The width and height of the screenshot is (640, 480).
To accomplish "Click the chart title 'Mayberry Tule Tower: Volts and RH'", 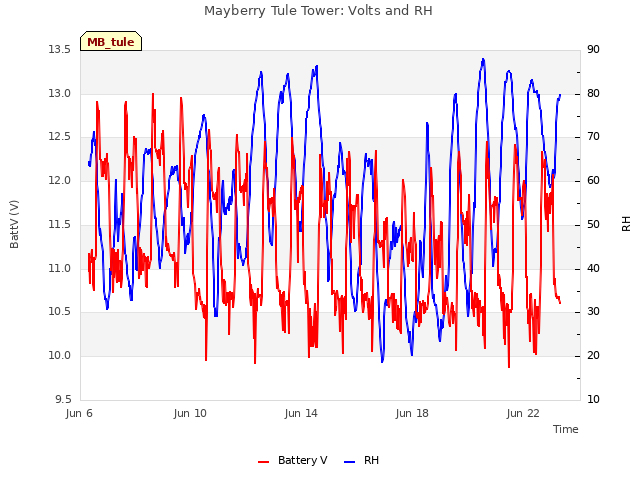I will (x=318, y=11).
